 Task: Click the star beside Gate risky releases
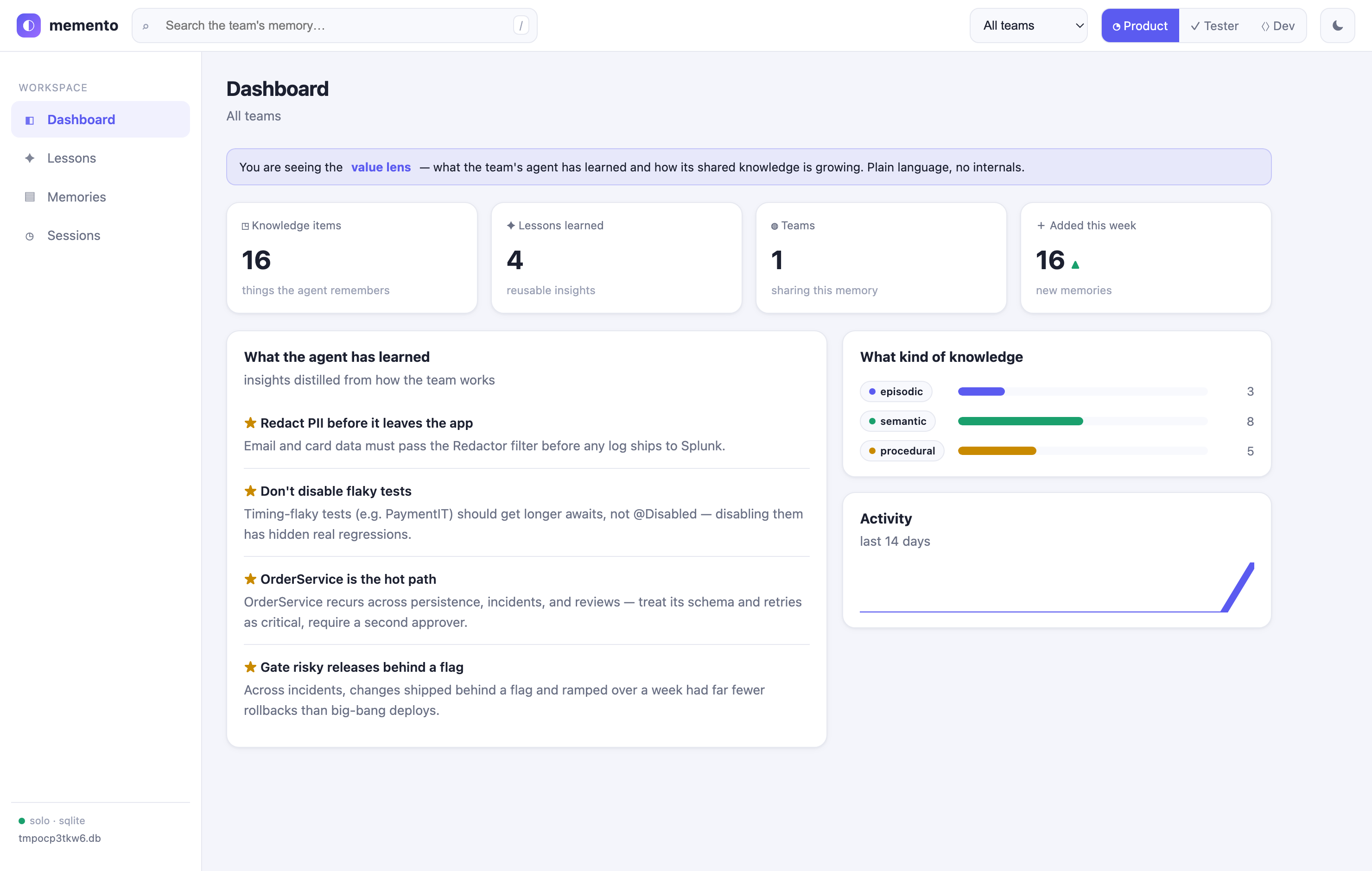(x=250, y=667)
